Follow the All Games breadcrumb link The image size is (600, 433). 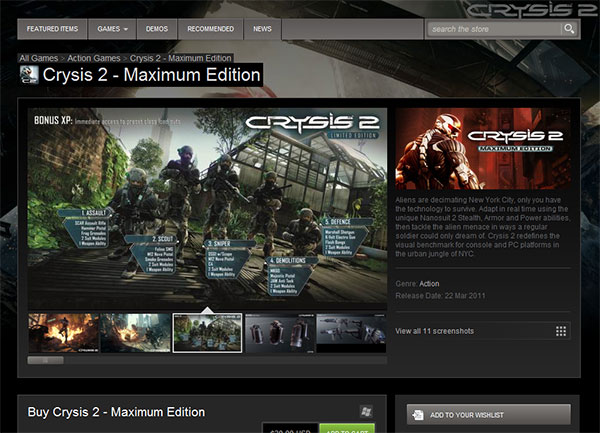[x=39, y=58]
